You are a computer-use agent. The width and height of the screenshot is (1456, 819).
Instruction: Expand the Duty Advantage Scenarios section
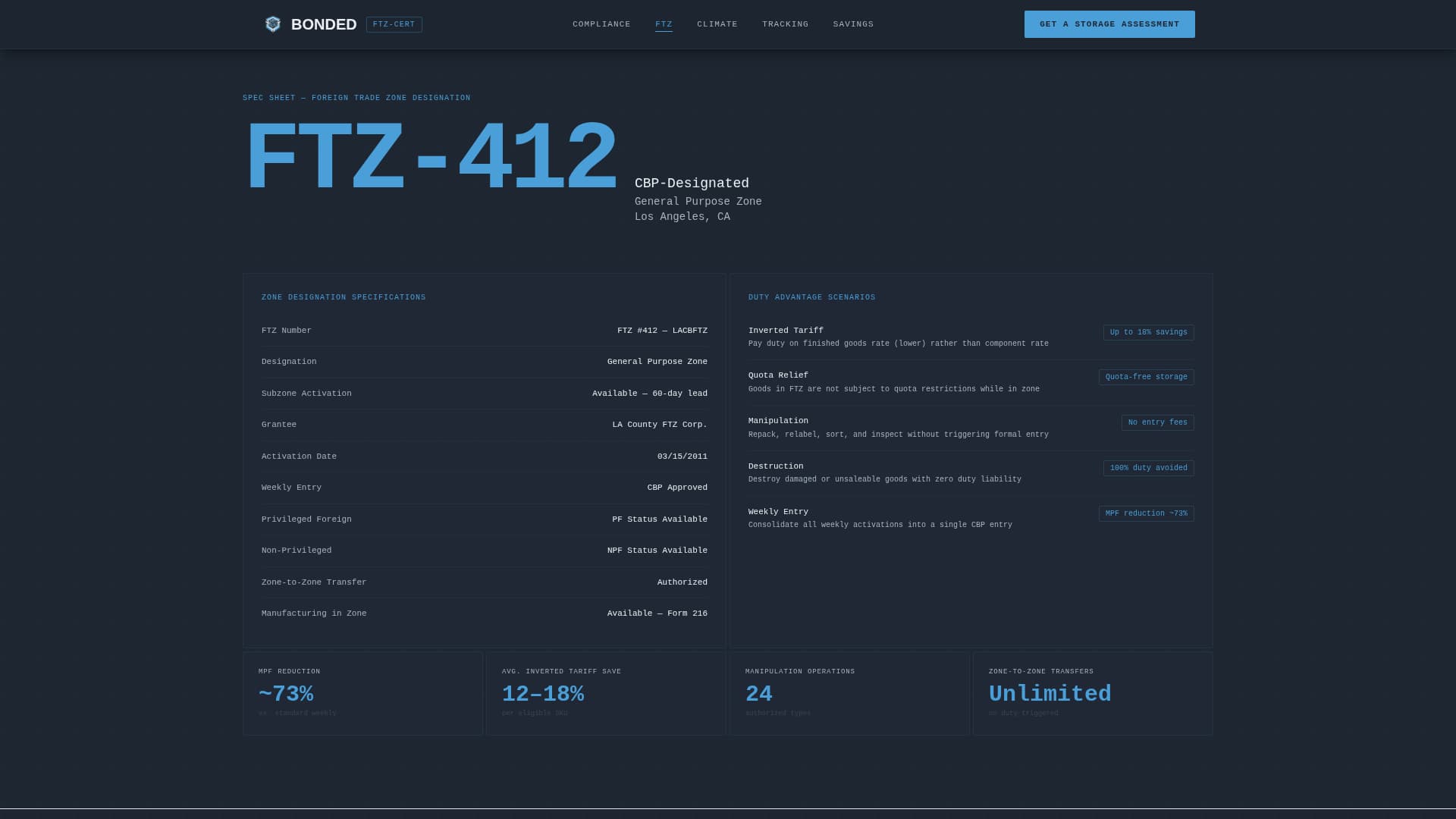(x=811, y=297)
